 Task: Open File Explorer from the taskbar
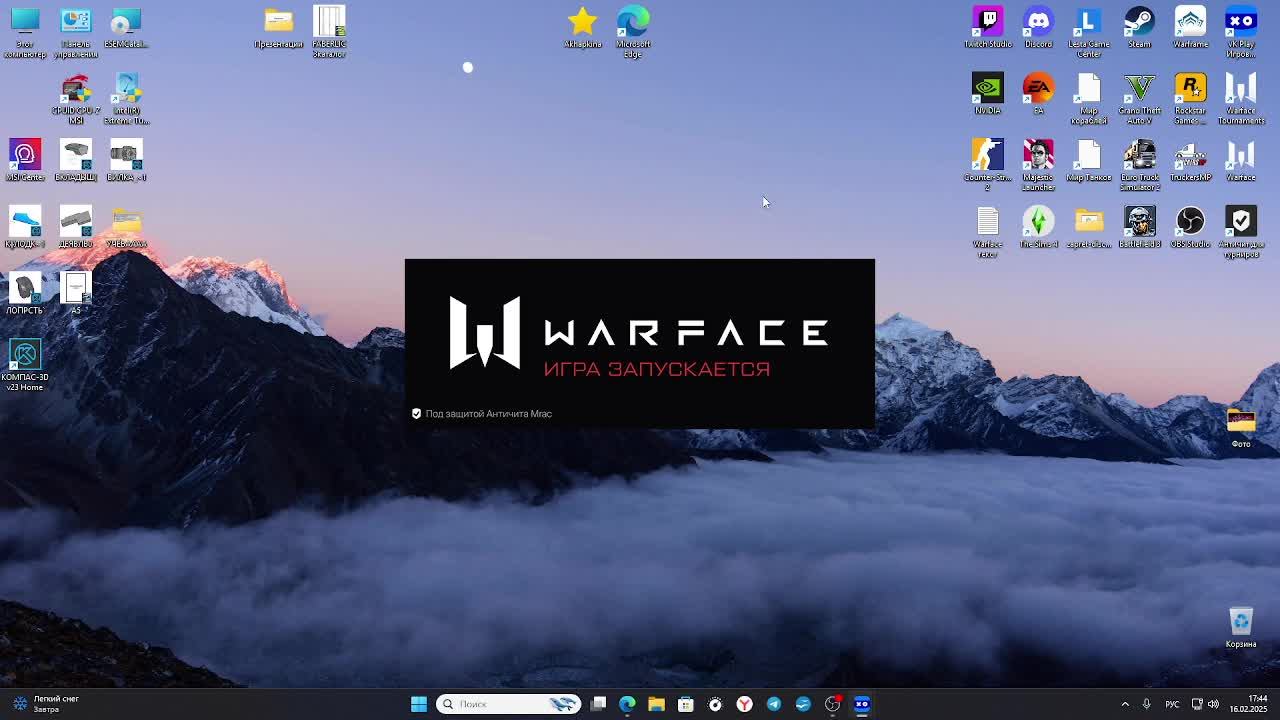coord(656,704)
